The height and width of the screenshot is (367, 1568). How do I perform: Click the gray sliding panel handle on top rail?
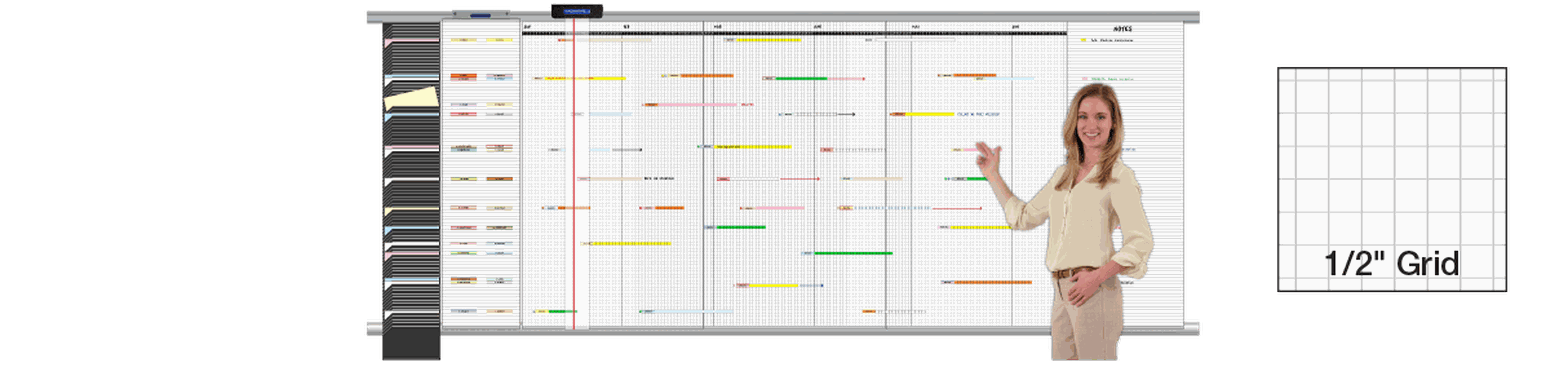pyautogui.click(x=480, y=13)
